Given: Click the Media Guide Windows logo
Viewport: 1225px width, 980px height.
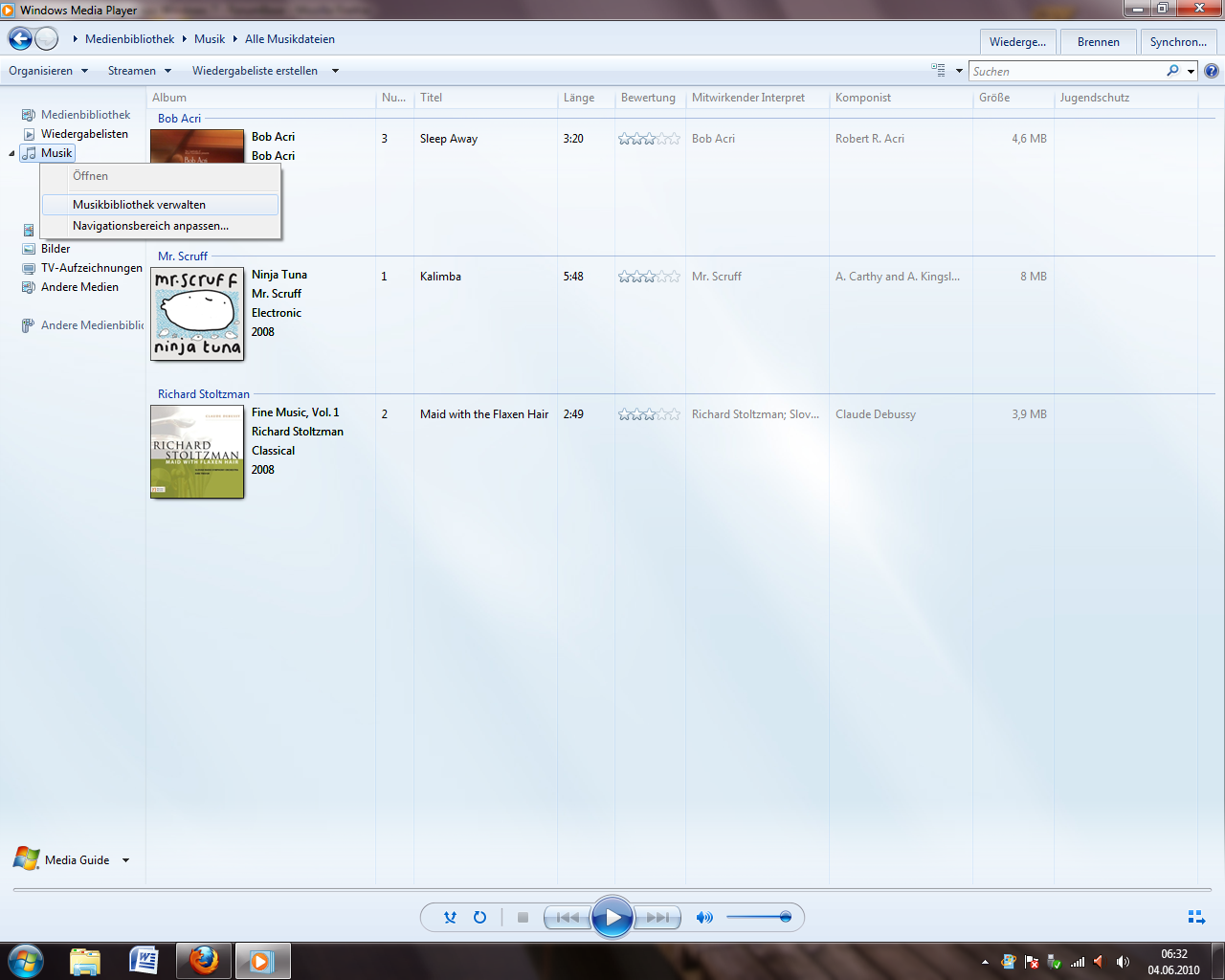Looking at the screenshot, I should click(26, 858).
